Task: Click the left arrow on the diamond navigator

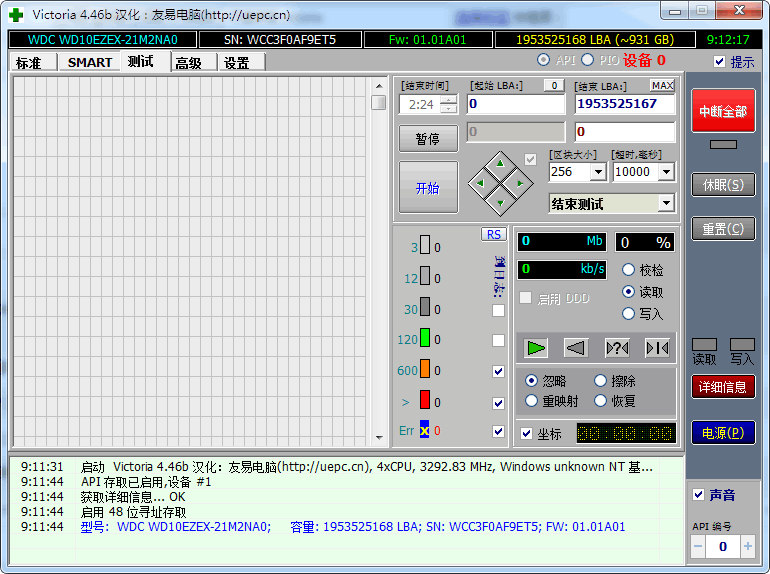Action: click(x=480, y=183)
